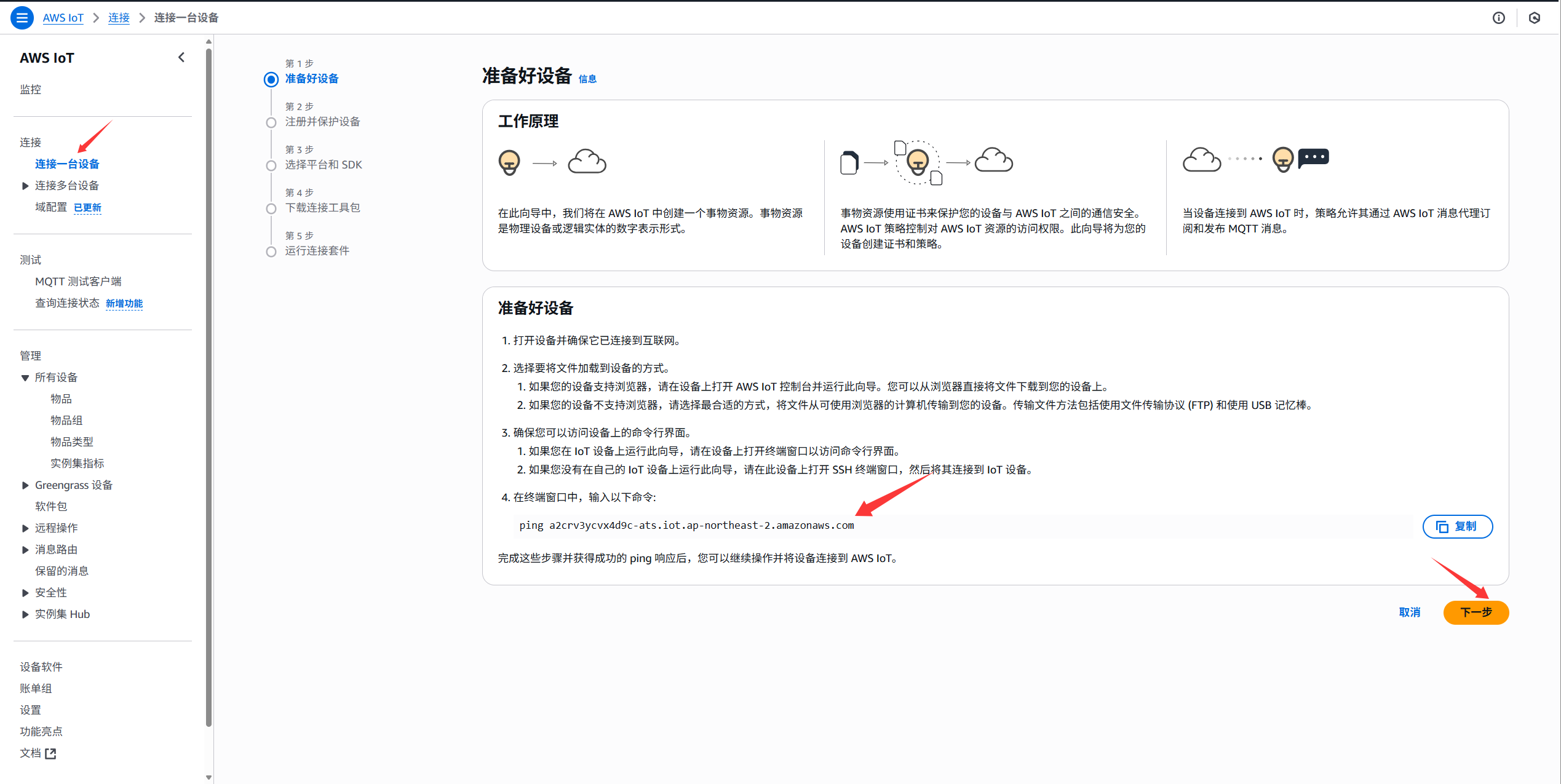
Task: Click the info circle icon top right
Action: tap(1498, 18)
